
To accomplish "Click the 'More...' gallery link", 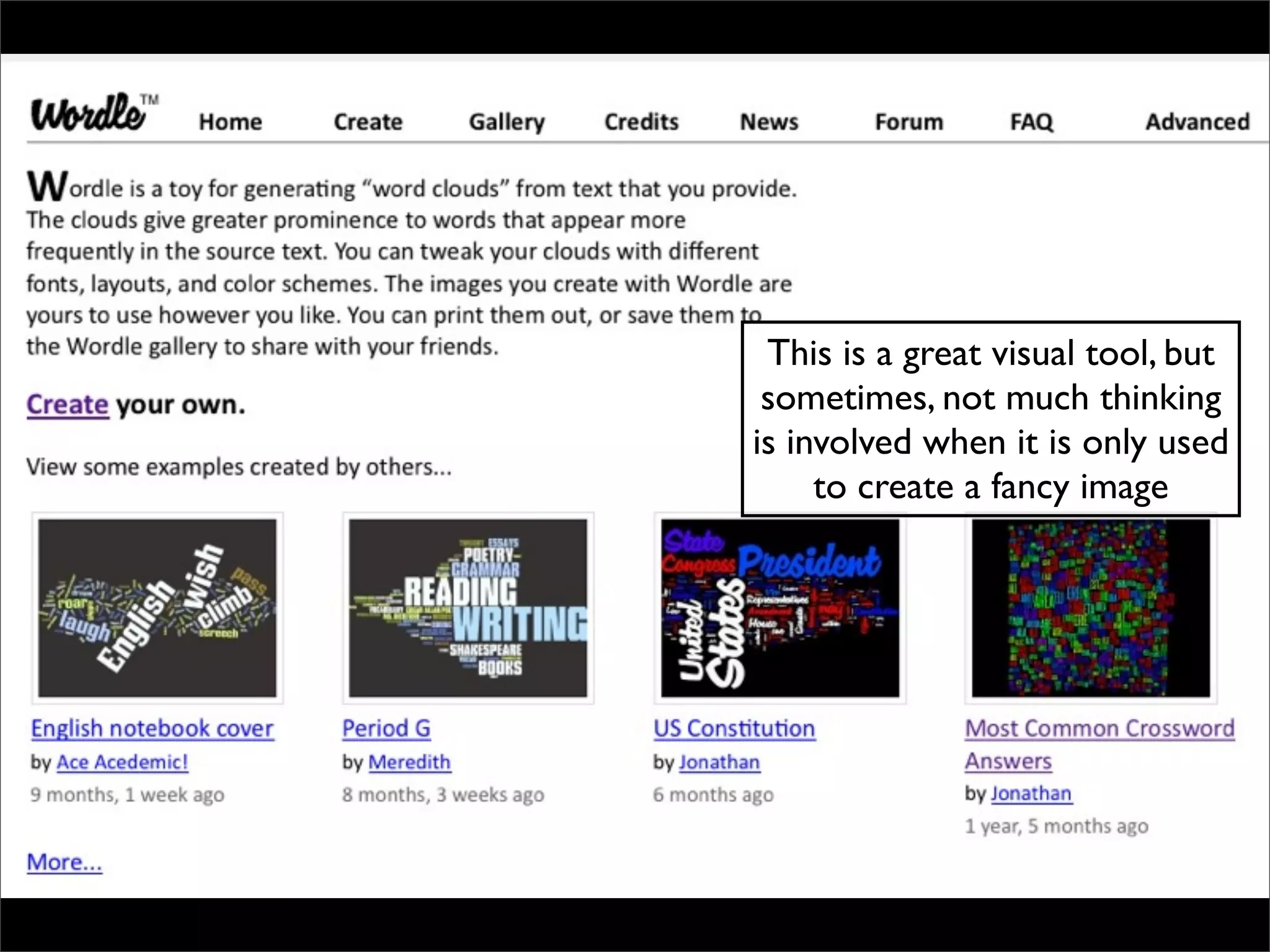I will 64,862.
